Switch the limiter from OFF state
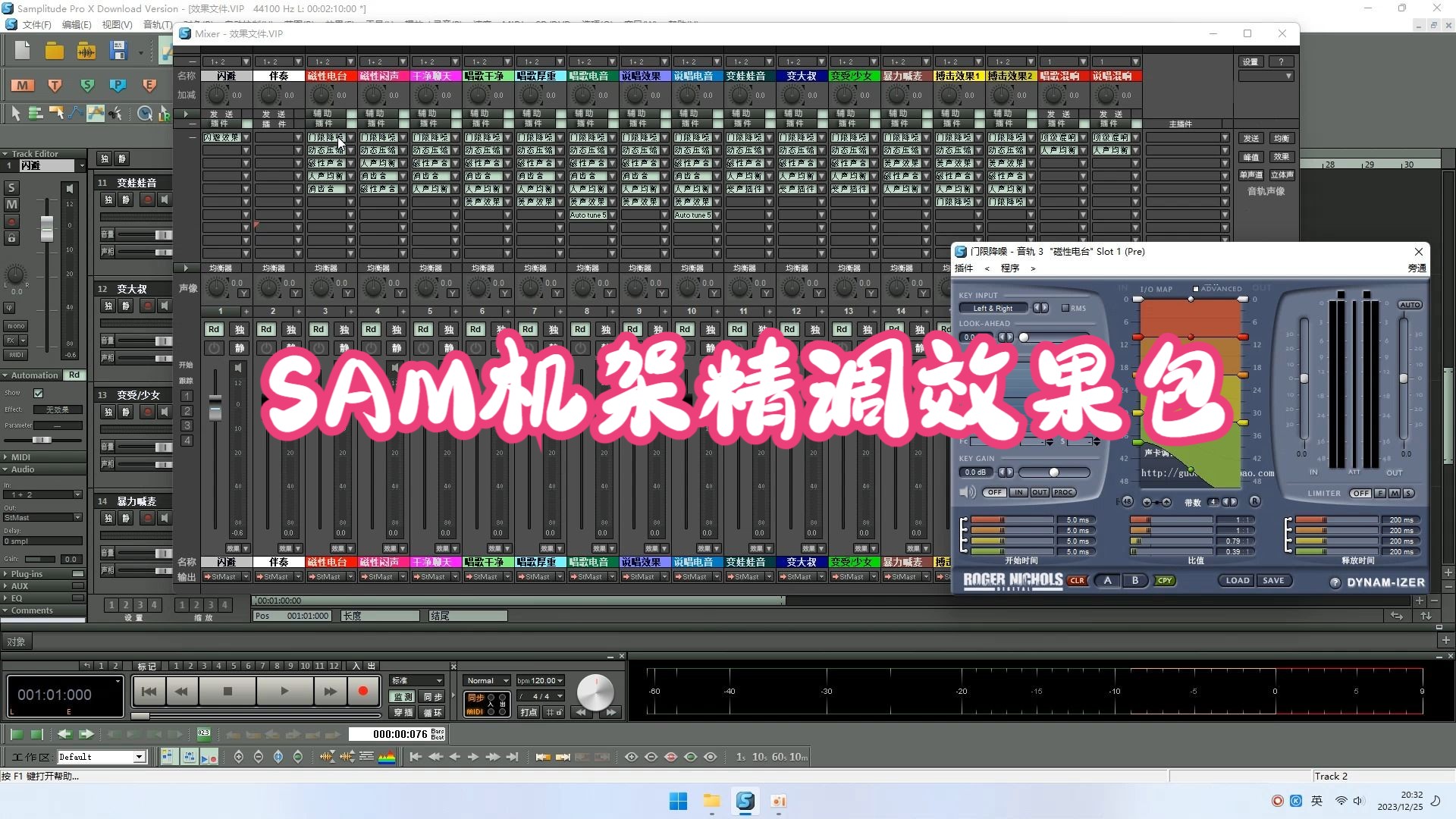 click(1360, 493)
